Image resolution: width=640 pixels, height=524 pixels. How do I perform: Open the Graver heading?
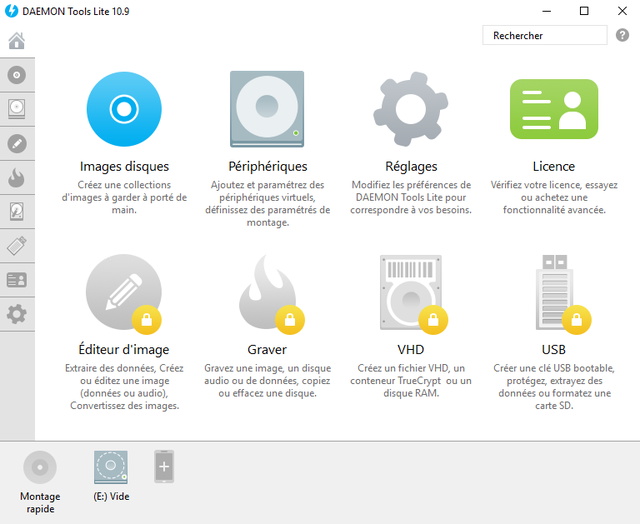267,350
